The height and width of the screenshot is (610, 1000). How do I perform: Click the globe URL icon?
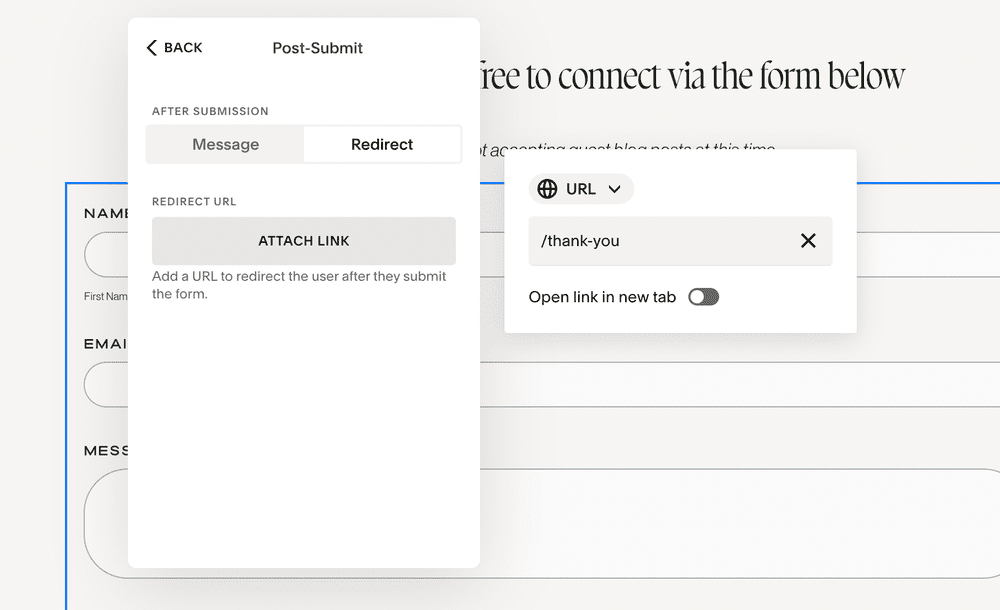point(546,189)
